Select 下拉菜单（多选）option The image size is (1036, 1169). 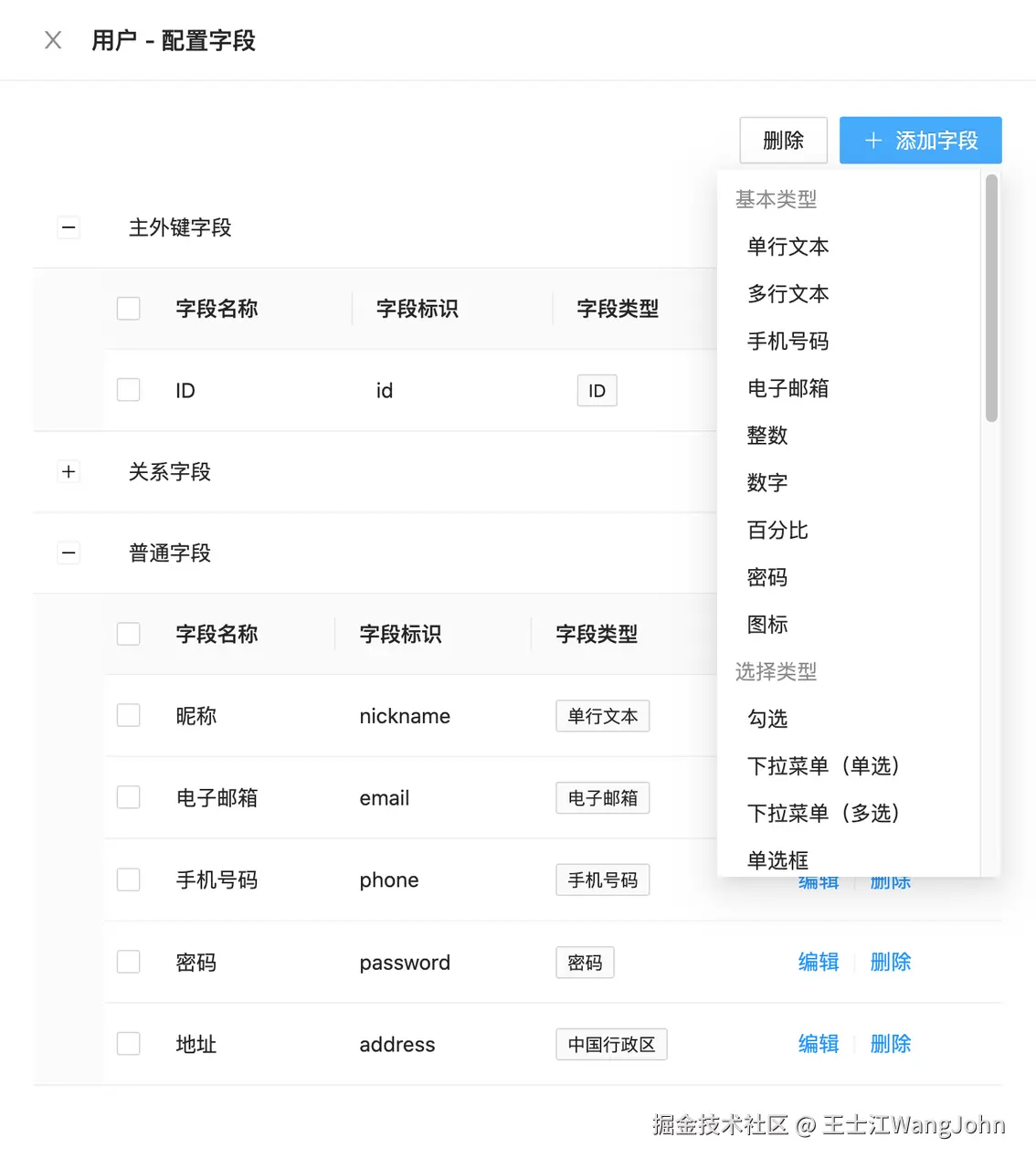[821, 813]
